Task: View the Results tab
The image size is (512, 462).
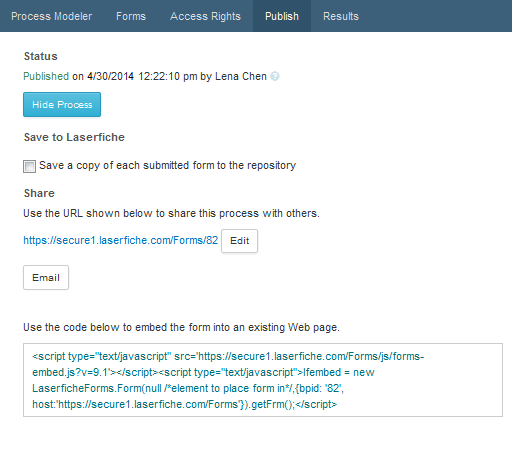Action: coord(341,16)
